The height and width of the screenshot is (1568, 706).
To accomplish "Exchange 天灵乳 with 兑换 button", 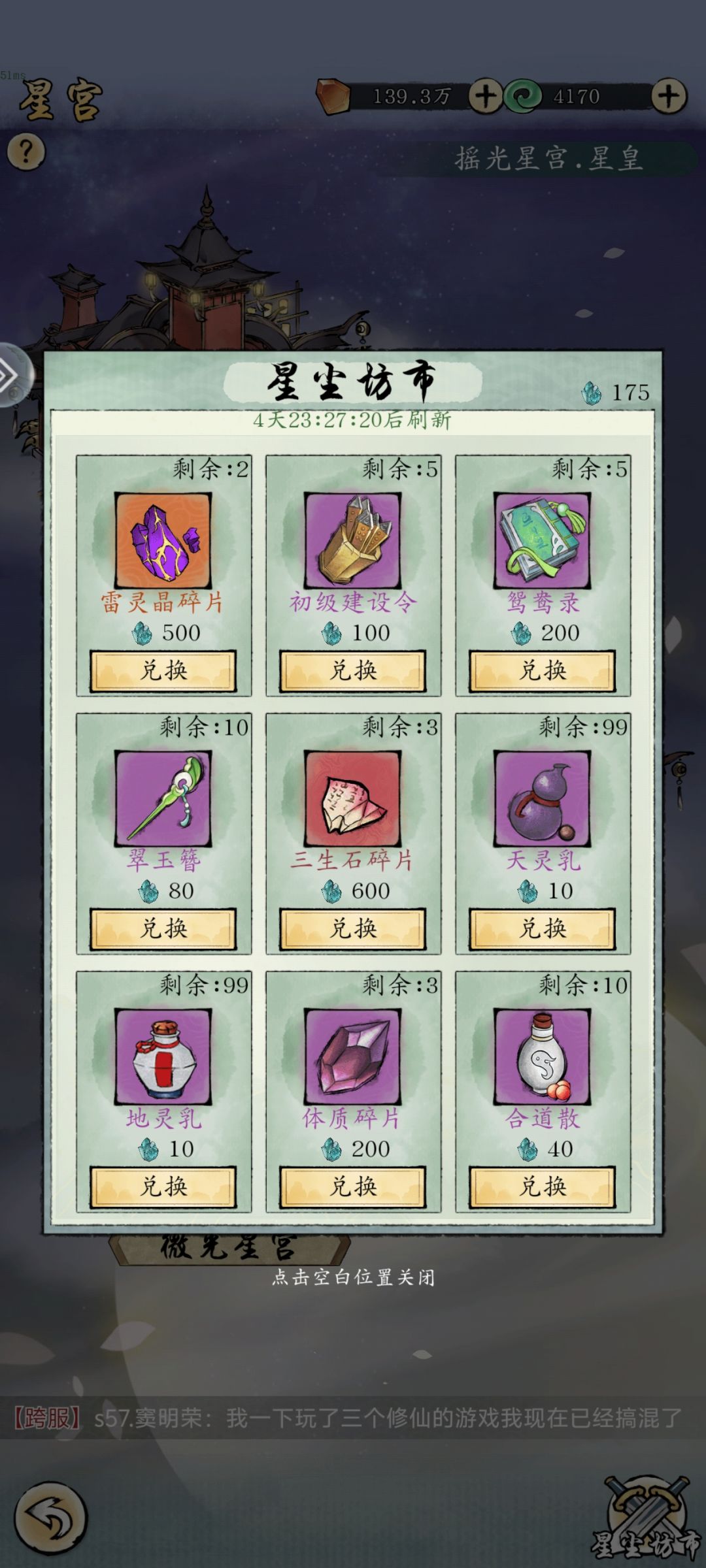I will (x=543, y=928).
